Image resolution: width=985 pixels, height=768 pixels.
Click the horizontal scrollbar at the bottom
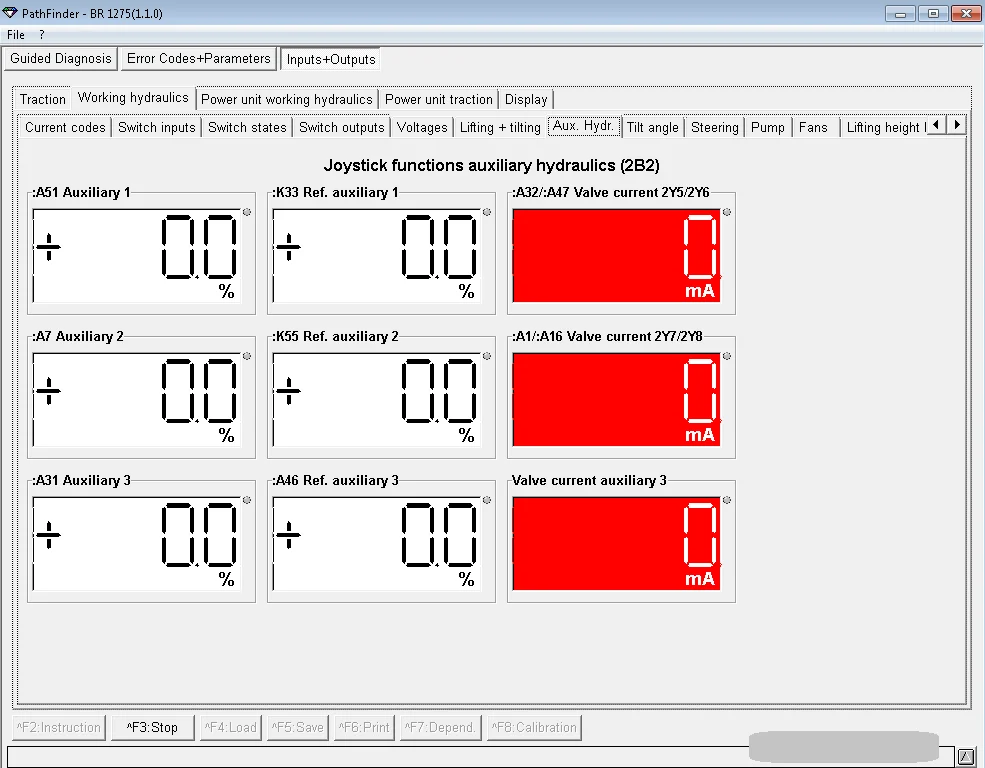pyautogui.click(x=843, y=746)
